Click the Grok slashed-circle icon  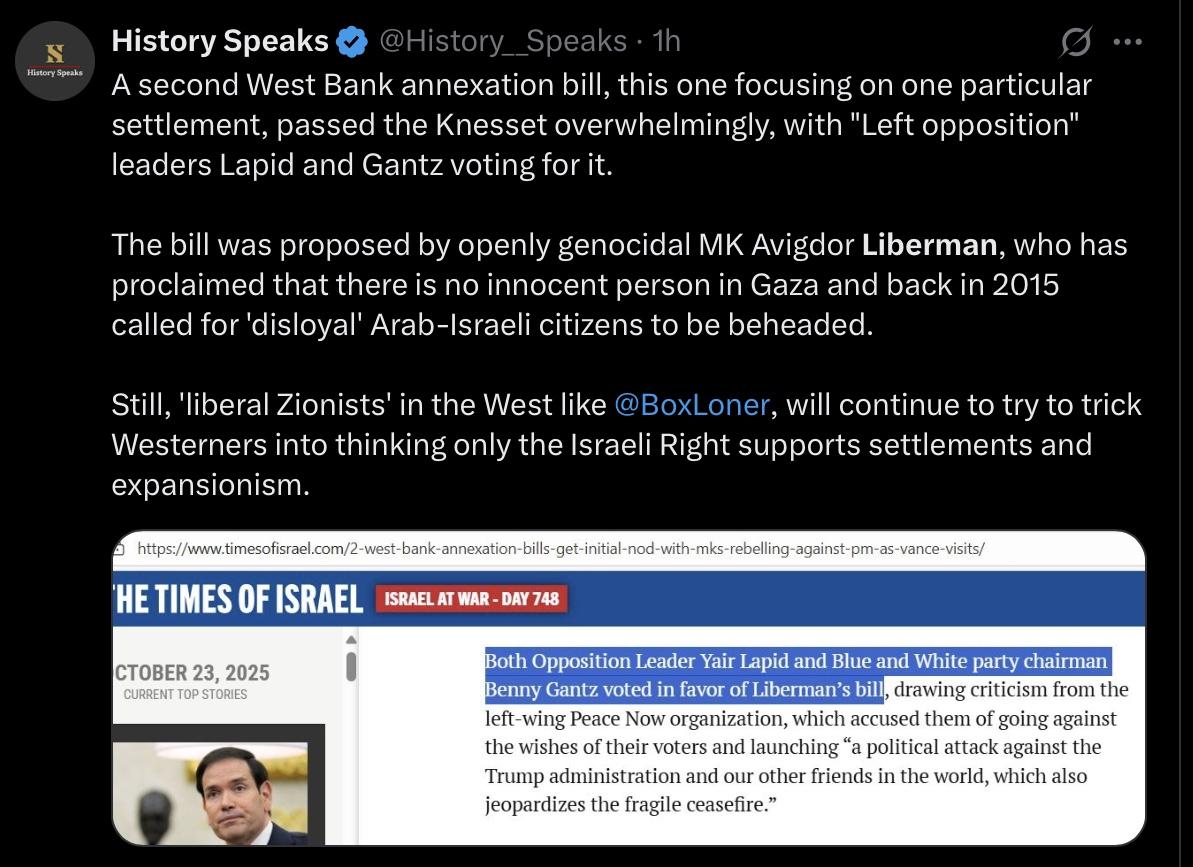[1075, 42]
